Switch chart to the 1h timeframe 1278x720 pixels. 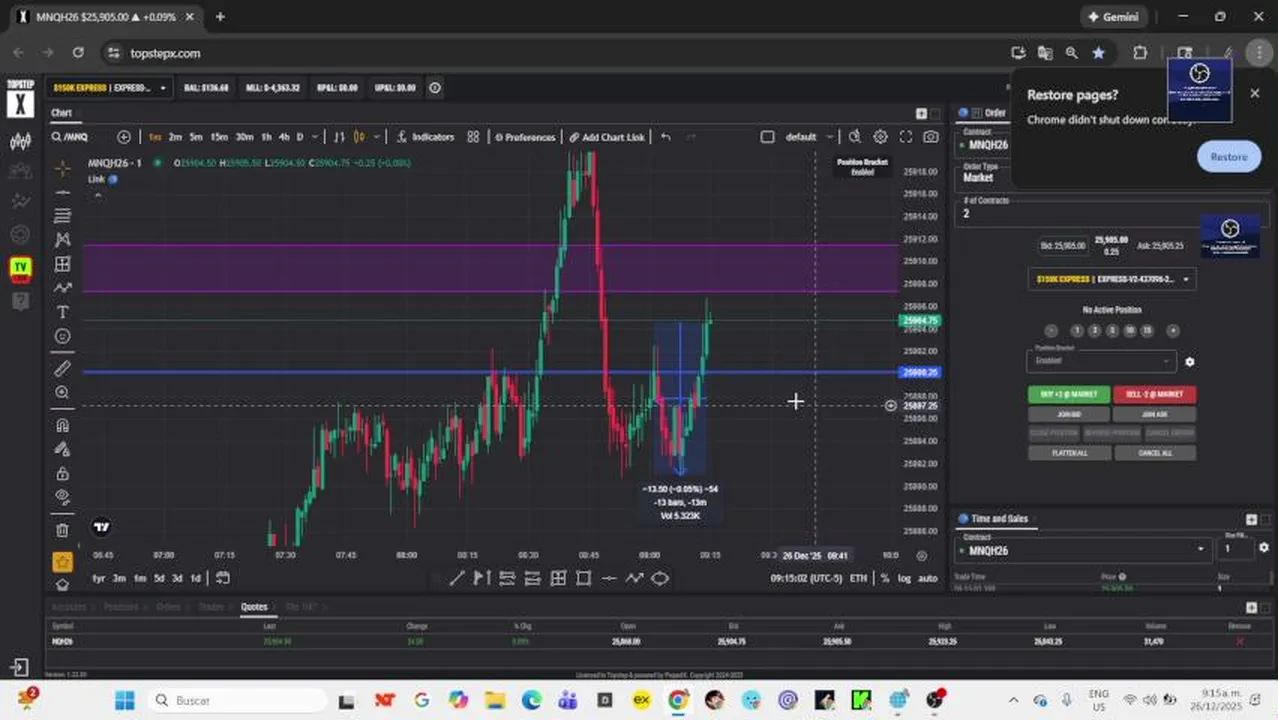(x=267, y=137)
